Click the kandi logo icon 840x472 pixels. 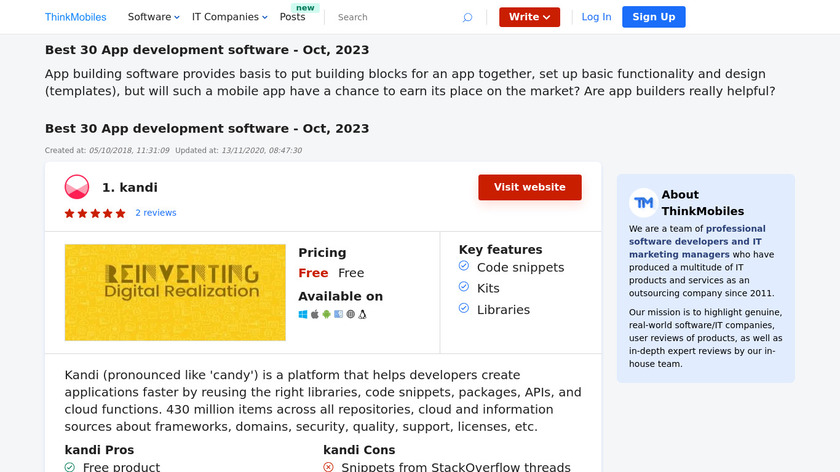point(77,187)
